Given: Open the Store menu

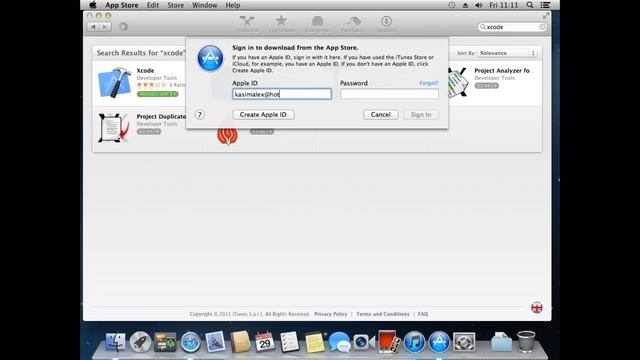Looking at the screenshot, I should (x=176, y=5).
